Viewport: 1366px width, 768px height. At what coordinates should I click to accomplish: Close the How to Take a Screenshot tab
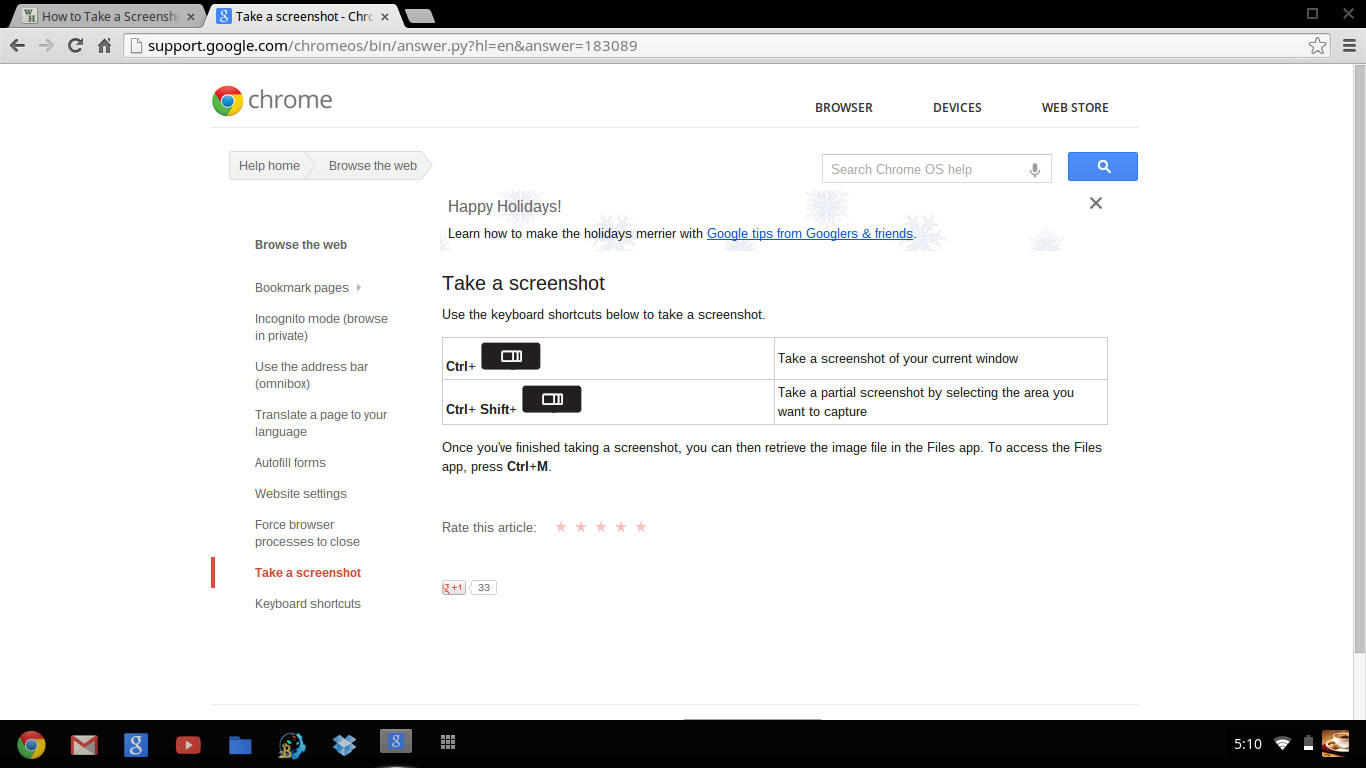pos(190,16)
